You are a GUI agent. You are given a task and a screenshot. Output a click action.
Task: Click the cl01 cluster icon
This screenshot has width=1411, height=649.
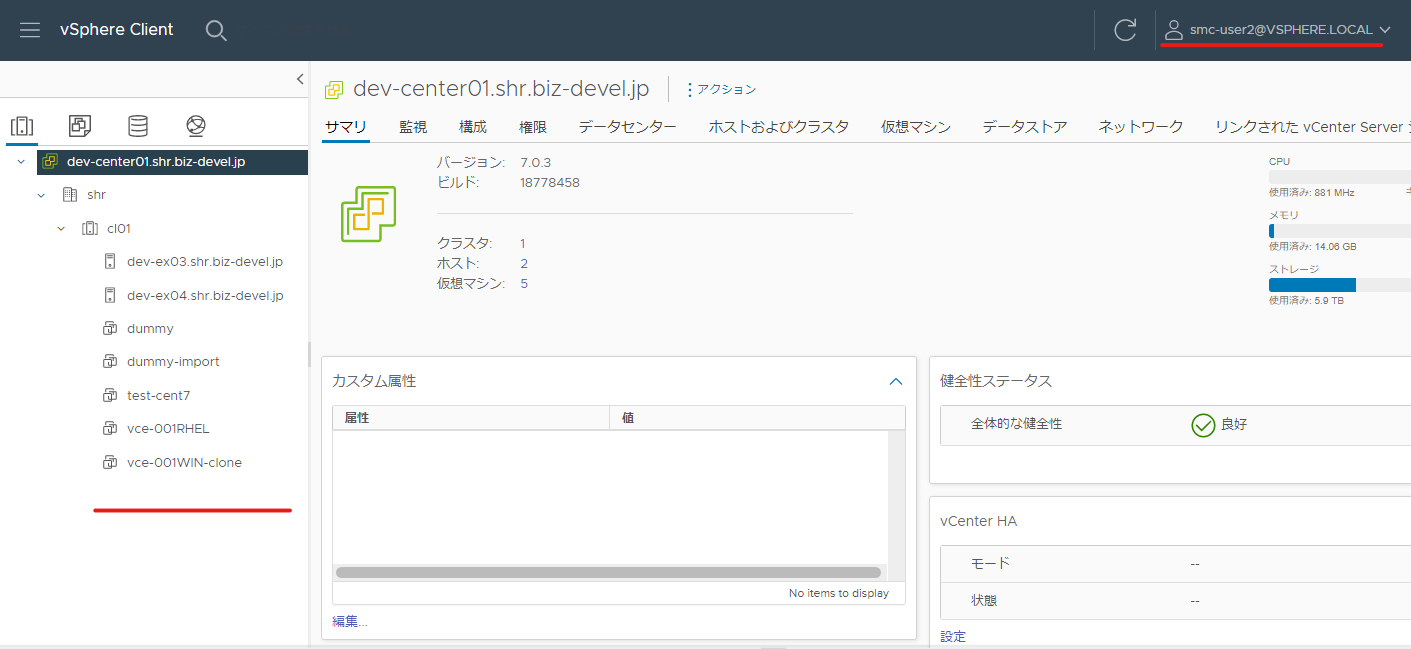pos(90,228)
